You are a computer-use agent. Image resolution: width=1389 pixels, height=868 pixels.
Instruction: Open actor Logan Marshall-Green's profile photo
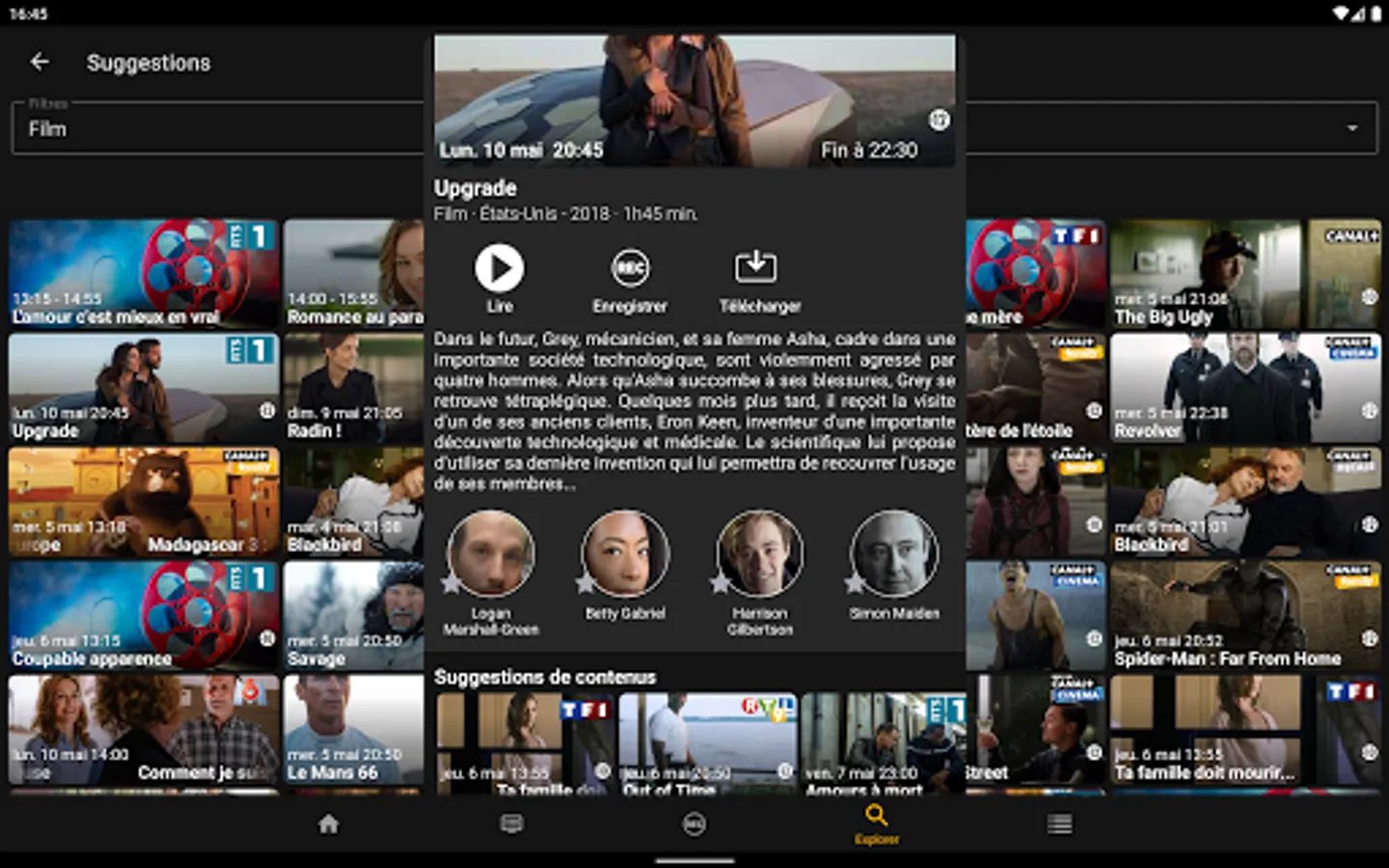tap(491, 553)
